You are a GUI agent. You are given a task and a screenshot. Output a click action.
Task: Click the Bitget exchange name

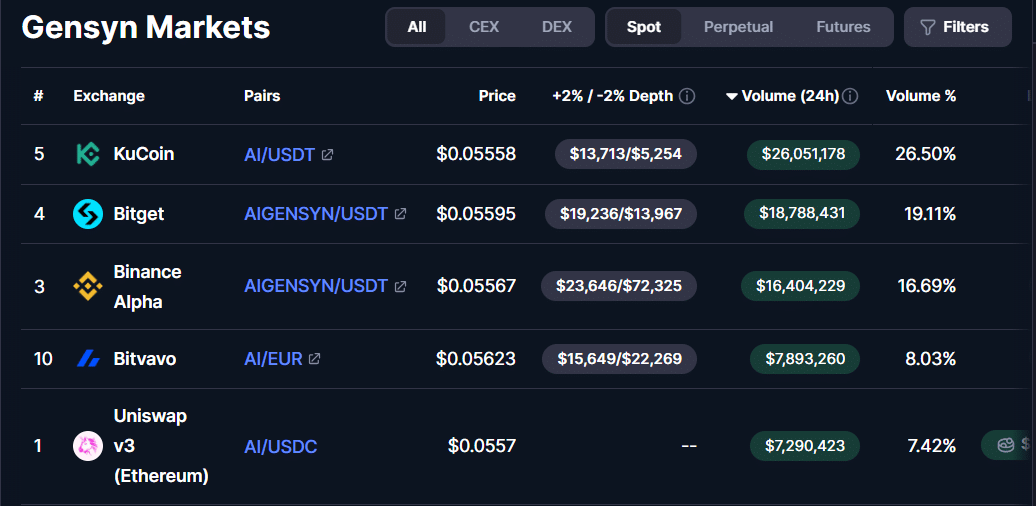tap(139, 214)
